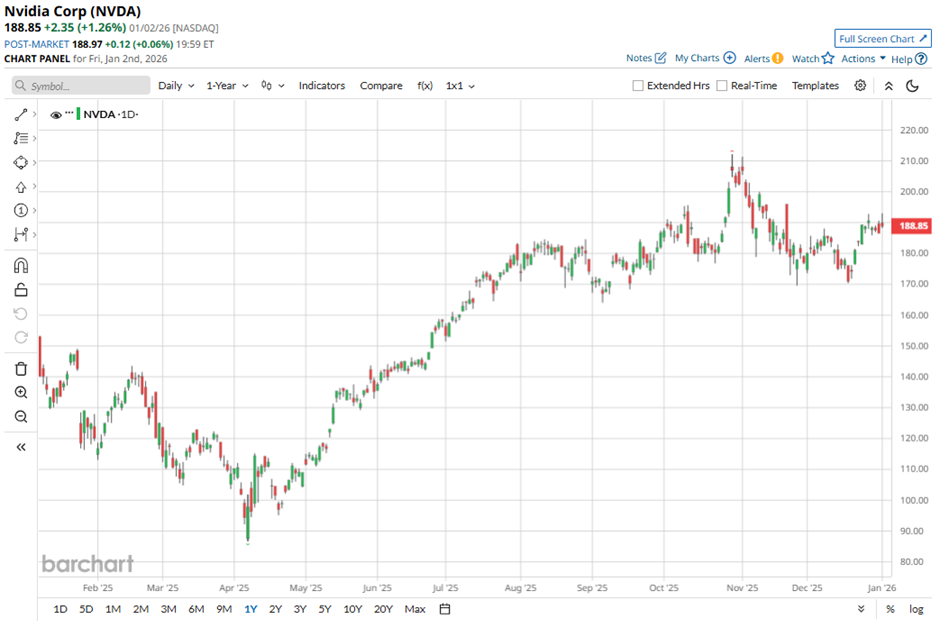Open Full Screen Chart
940x628 pixels.
click(883, 39)
